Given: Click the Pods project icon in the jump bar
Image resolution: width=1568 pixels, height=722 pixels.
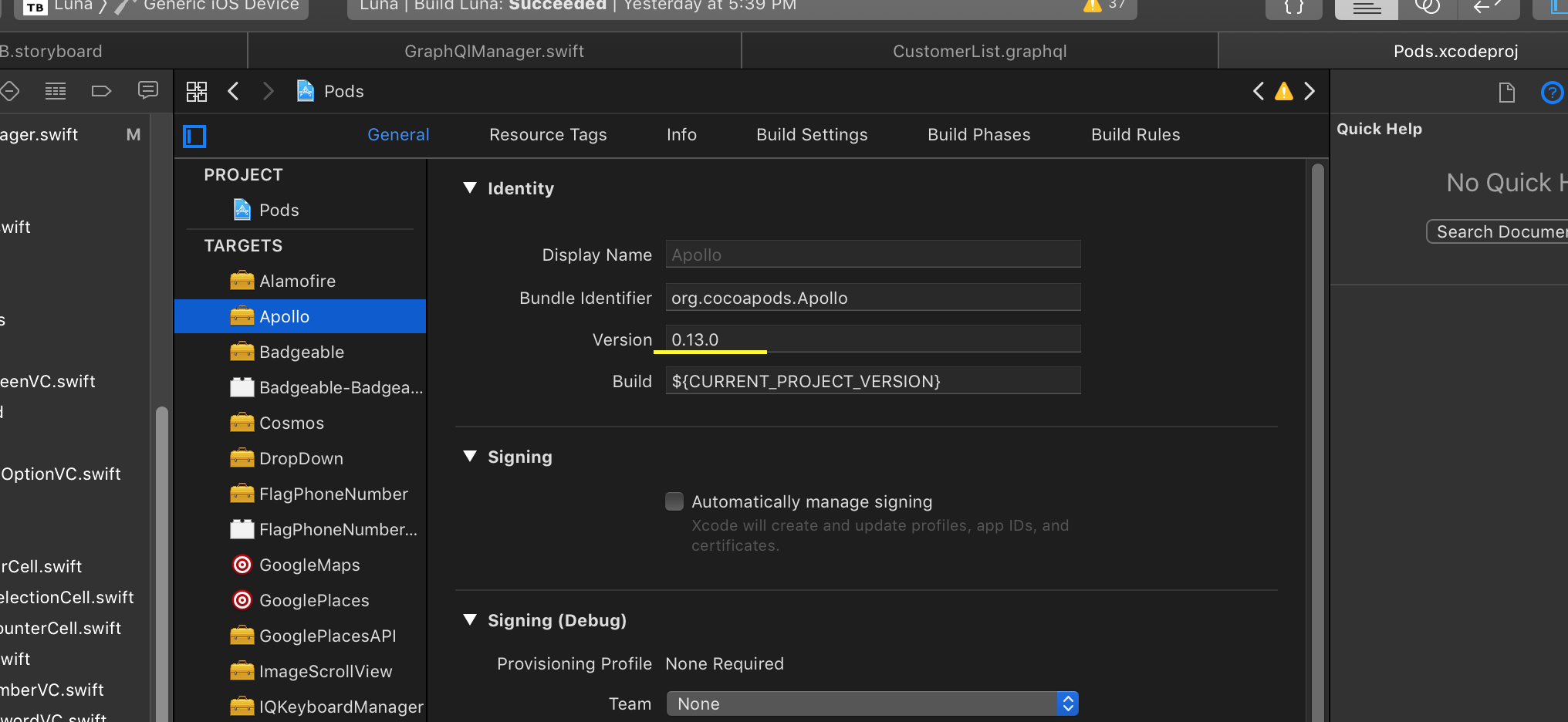Looking at the screenshot, I should click(306, 91).
